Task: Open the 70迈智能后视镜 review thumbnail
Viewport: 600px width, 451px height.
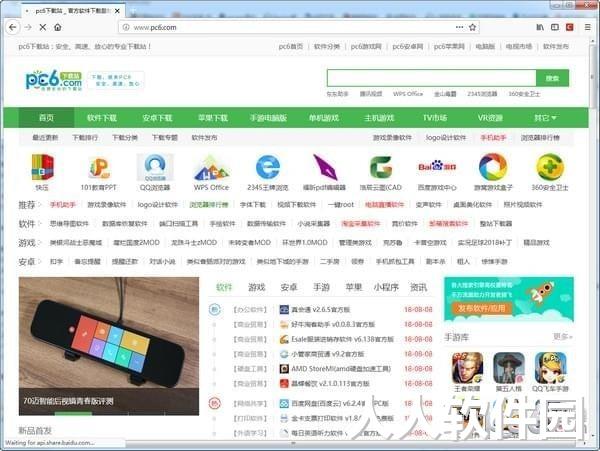Action: coord(109,346)
